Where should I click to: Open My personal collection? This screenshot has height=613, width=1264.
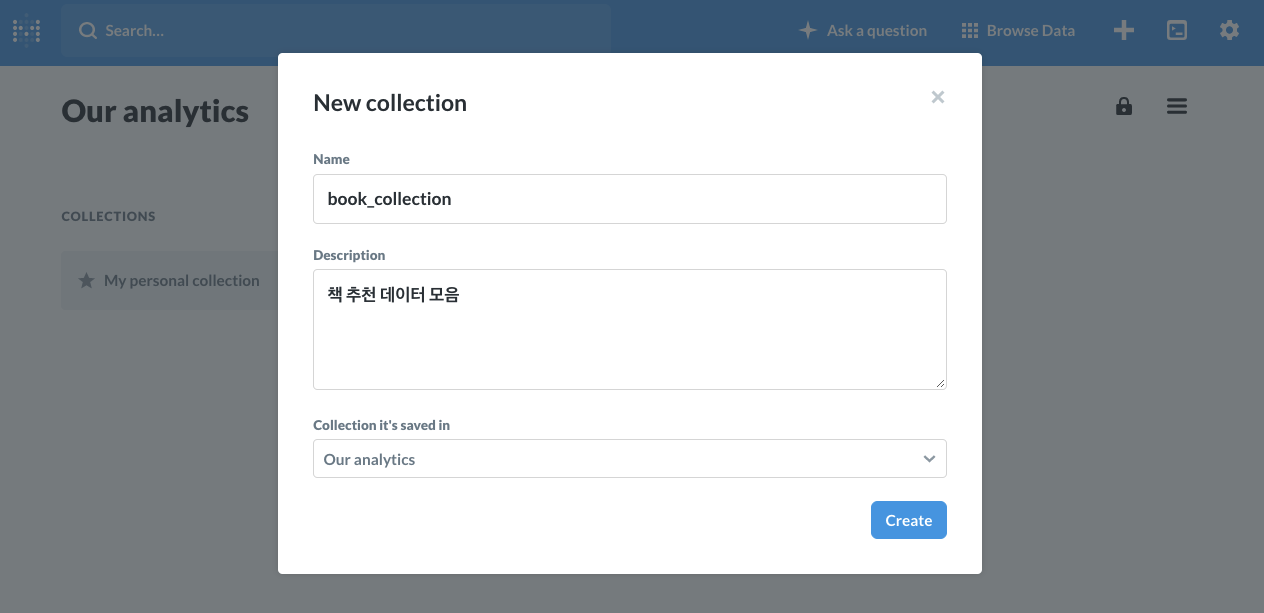(170, 280)
